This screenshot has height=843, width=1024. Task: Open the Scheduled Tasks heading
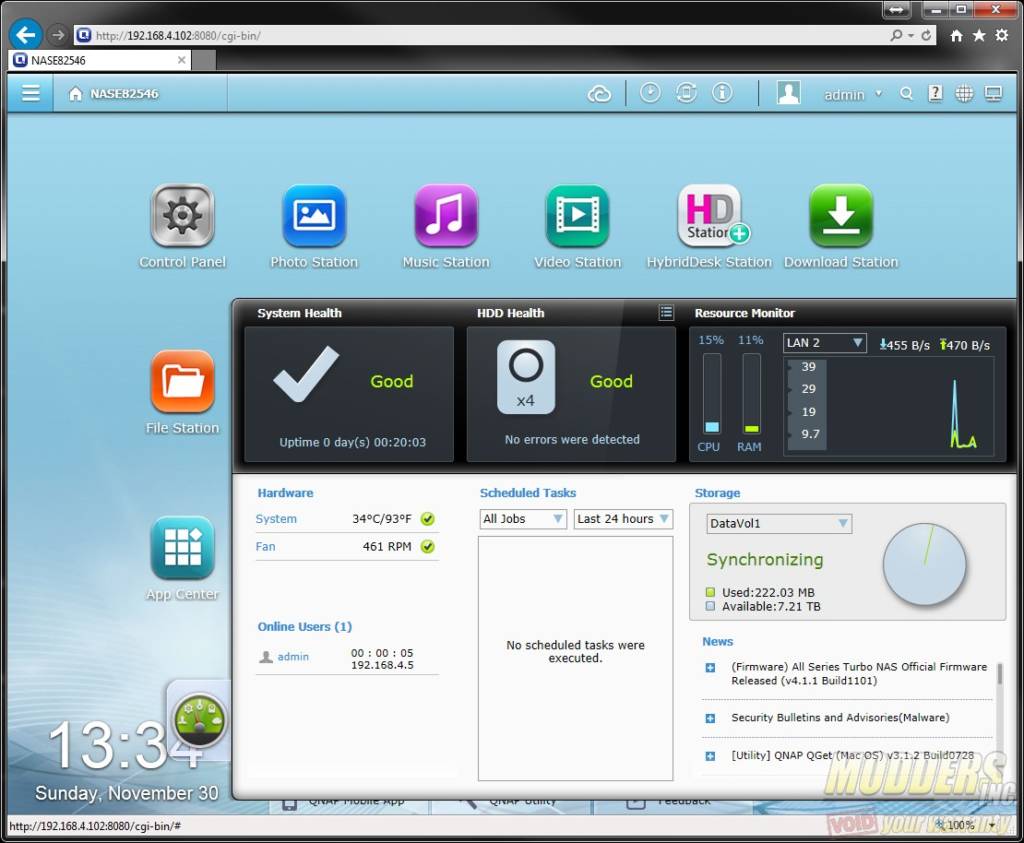[528, 493]
